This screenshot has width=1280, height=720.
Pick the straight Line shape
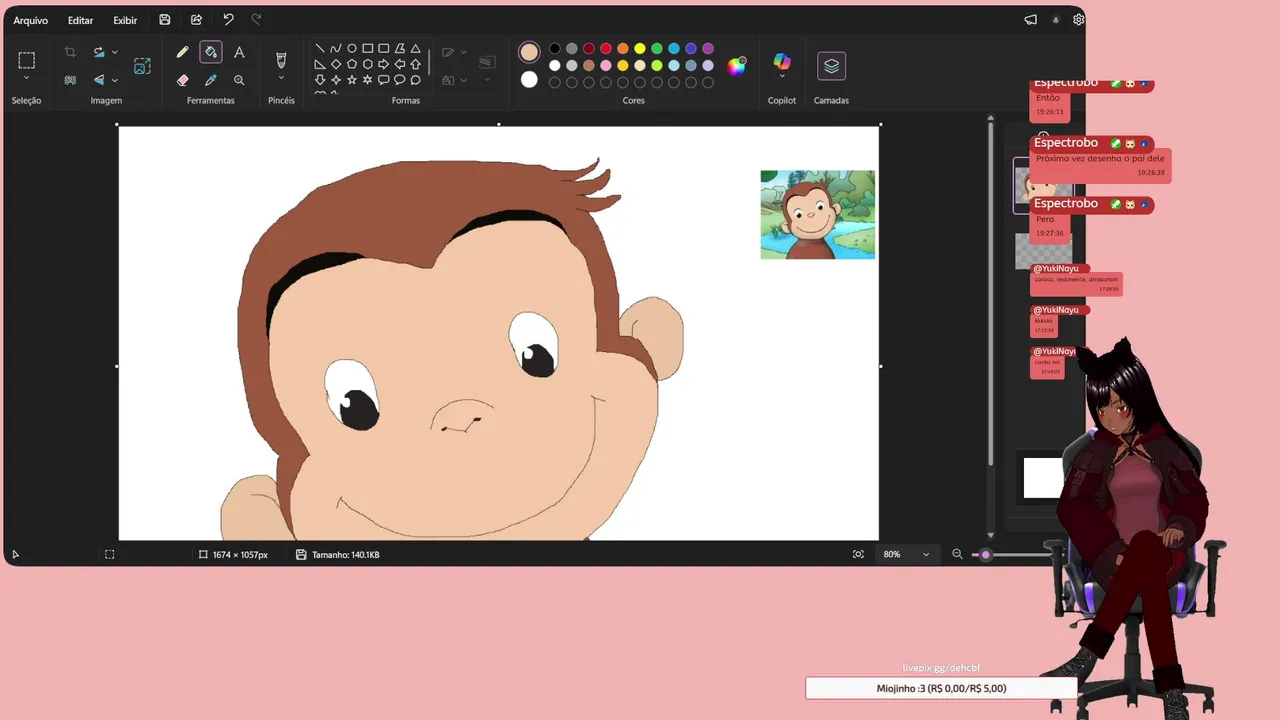(x=320, y=48)
